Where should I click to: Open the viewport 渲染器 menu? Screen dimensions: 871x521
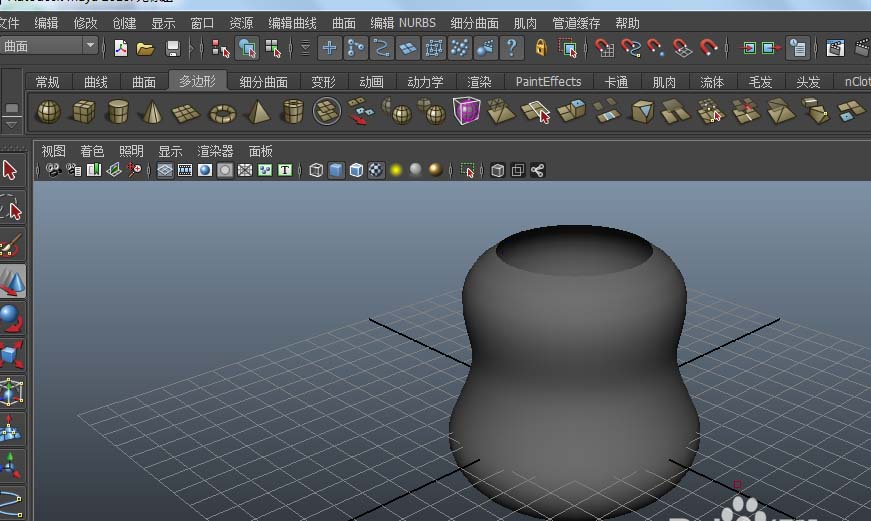[214, 151]
